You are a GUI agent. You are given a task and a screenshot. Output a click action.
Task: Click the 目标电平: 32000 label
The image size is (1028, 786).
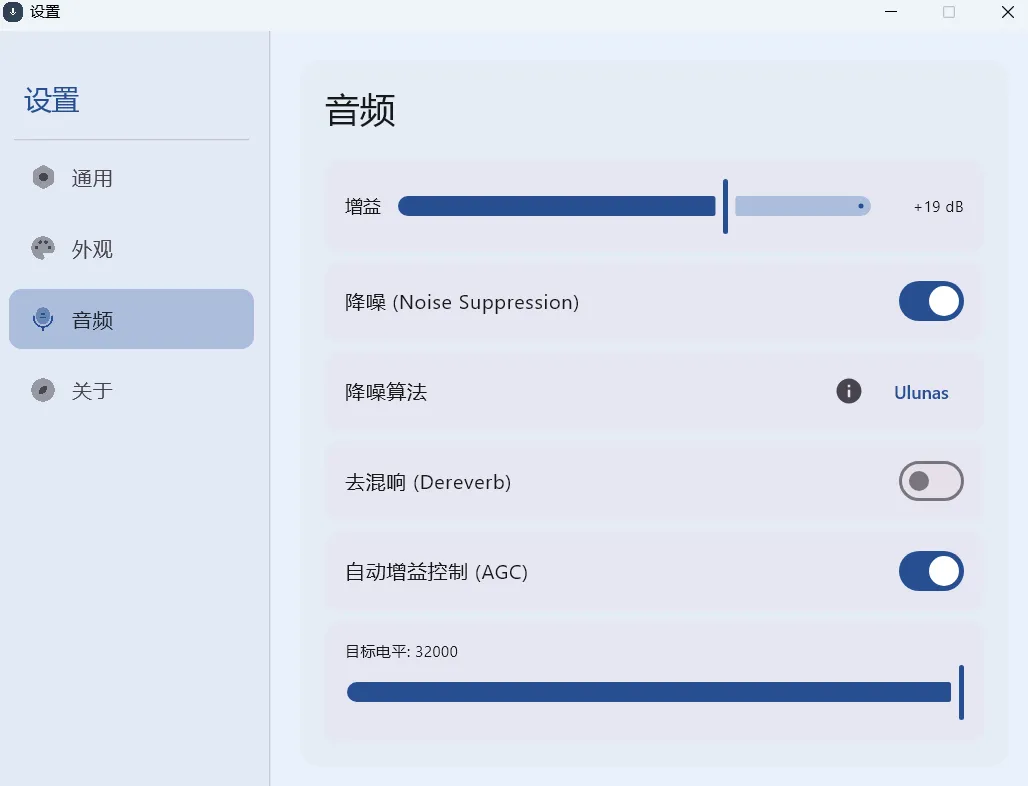pos(401,652)
